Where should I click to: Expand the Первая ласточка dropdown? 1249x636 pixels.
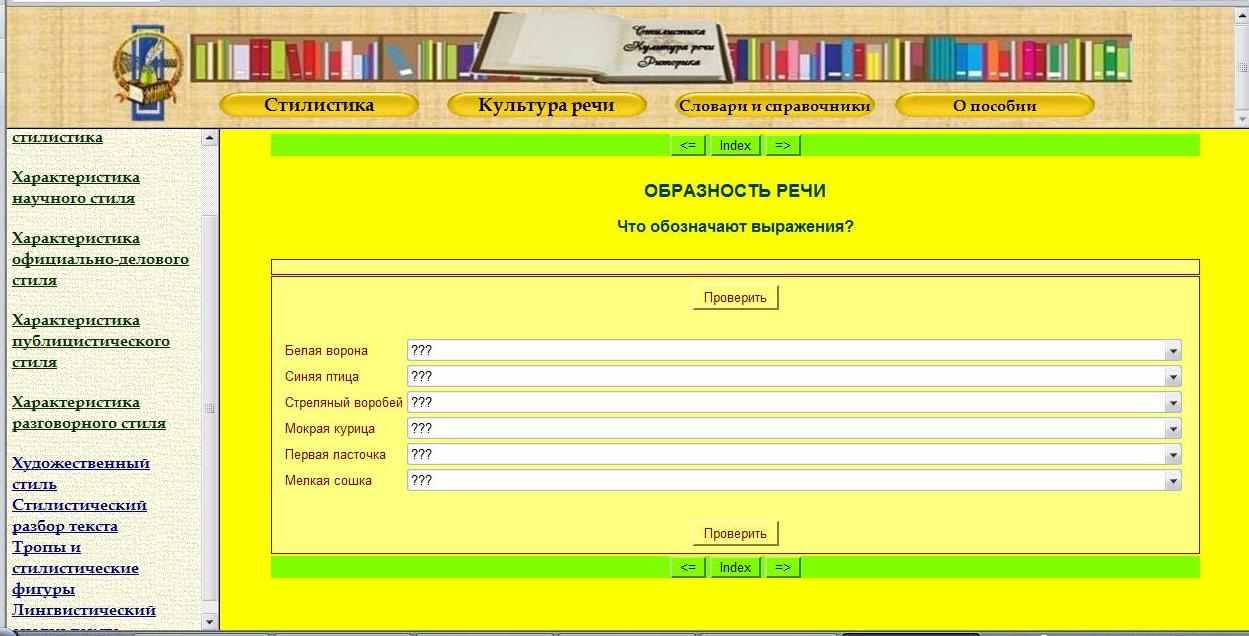tap(794, 455)
